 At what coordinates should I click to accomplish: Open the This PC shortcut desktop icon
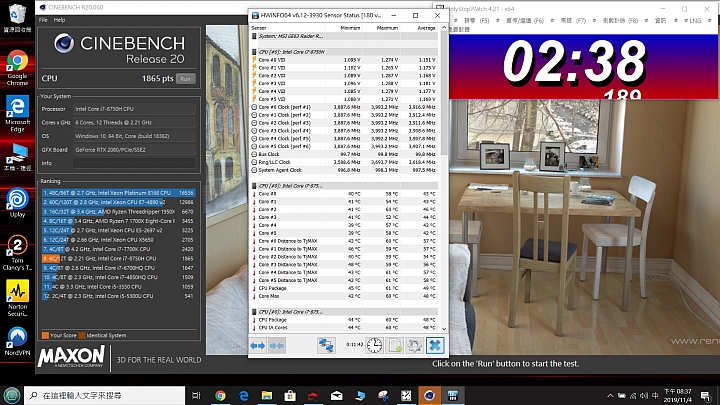tap(17, 158)
